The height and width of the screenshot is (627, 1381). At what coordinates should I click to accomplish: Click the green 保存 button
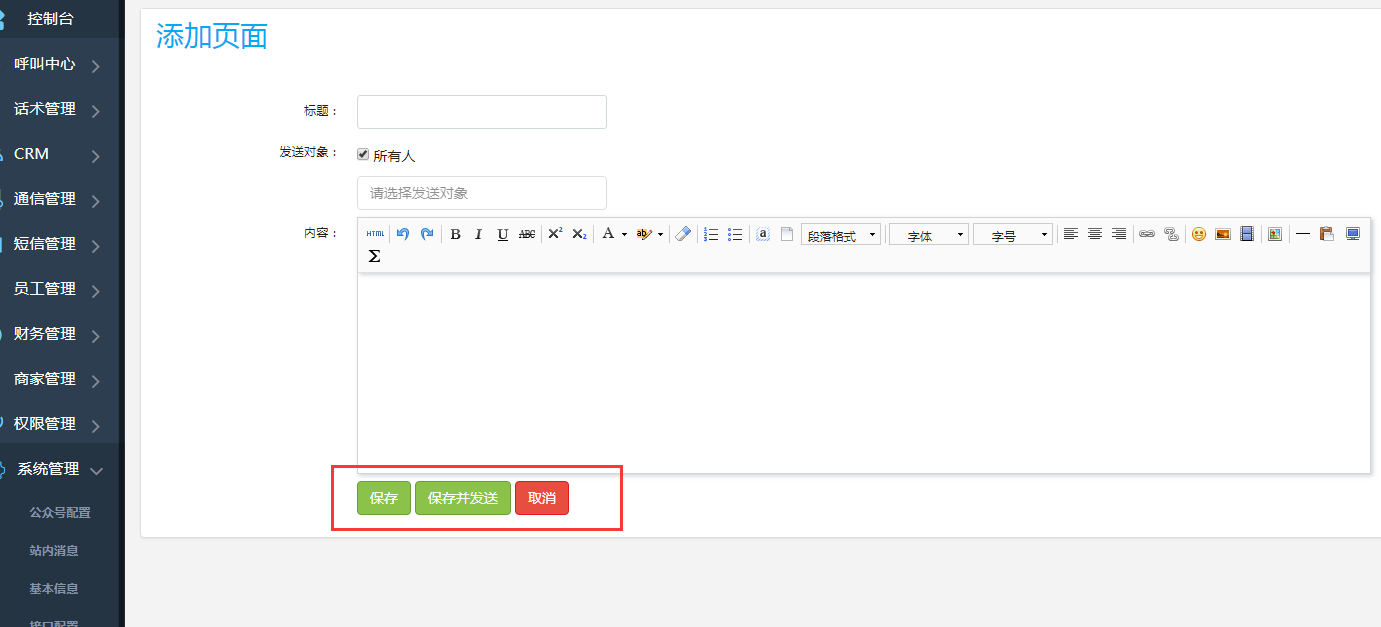tap(384, 498)
